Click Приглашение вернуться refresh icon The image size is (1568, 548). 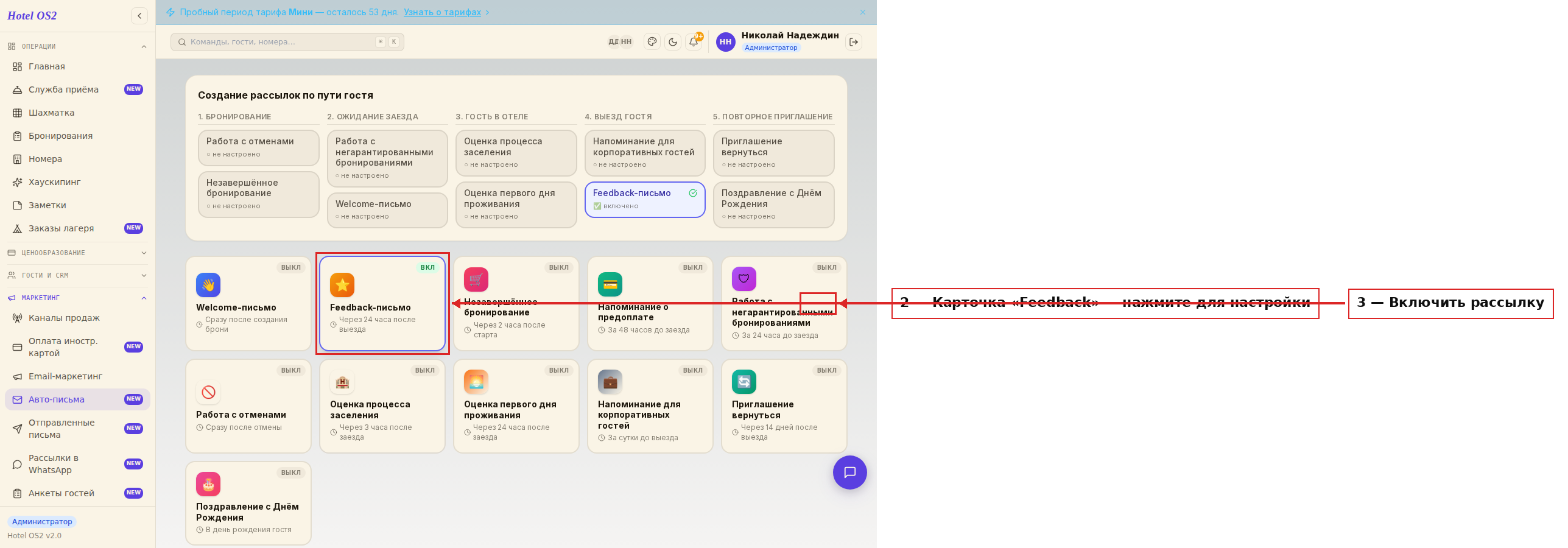coord(744,382)
